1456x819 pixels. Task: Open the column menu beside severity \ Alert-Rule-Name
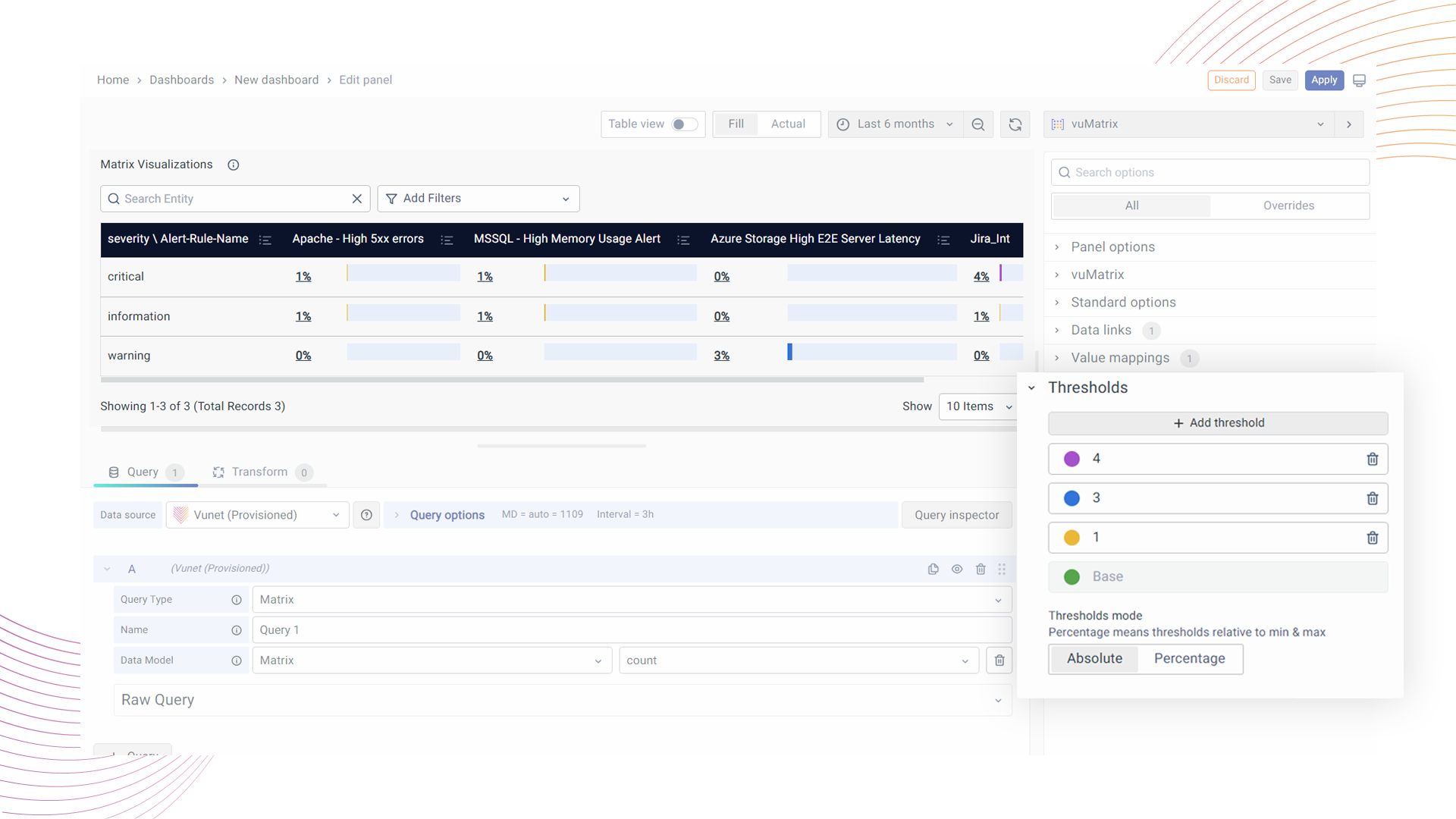click(265, 240)
